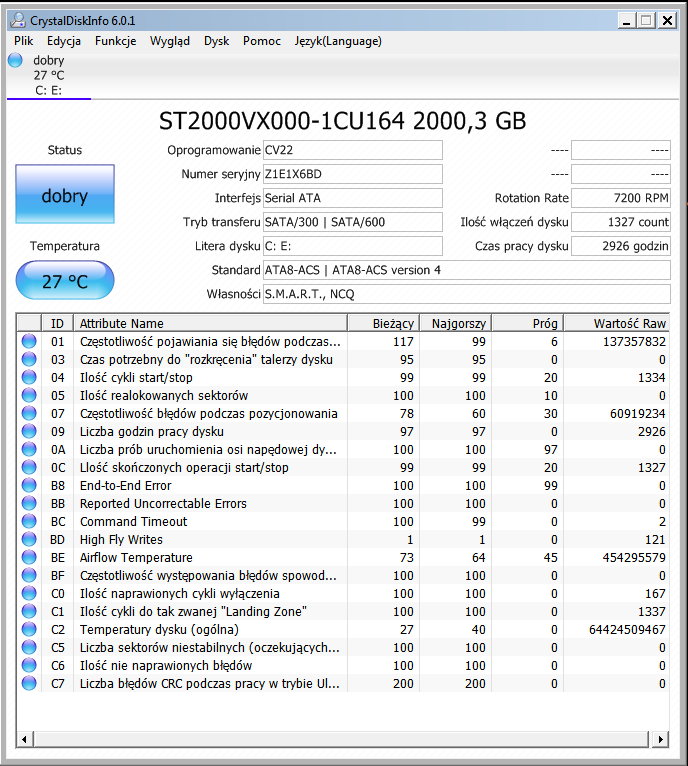Click status orb for attribute 07
The width and height of the screenshot is (688, 766).
[x=29, y=413]
